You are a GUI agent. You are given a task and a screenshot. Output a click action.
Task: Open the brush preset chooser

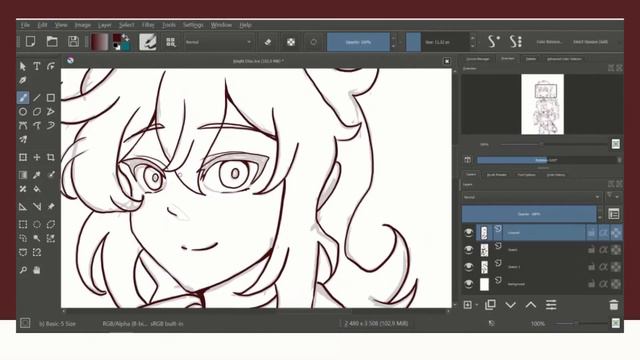[171, 42]
